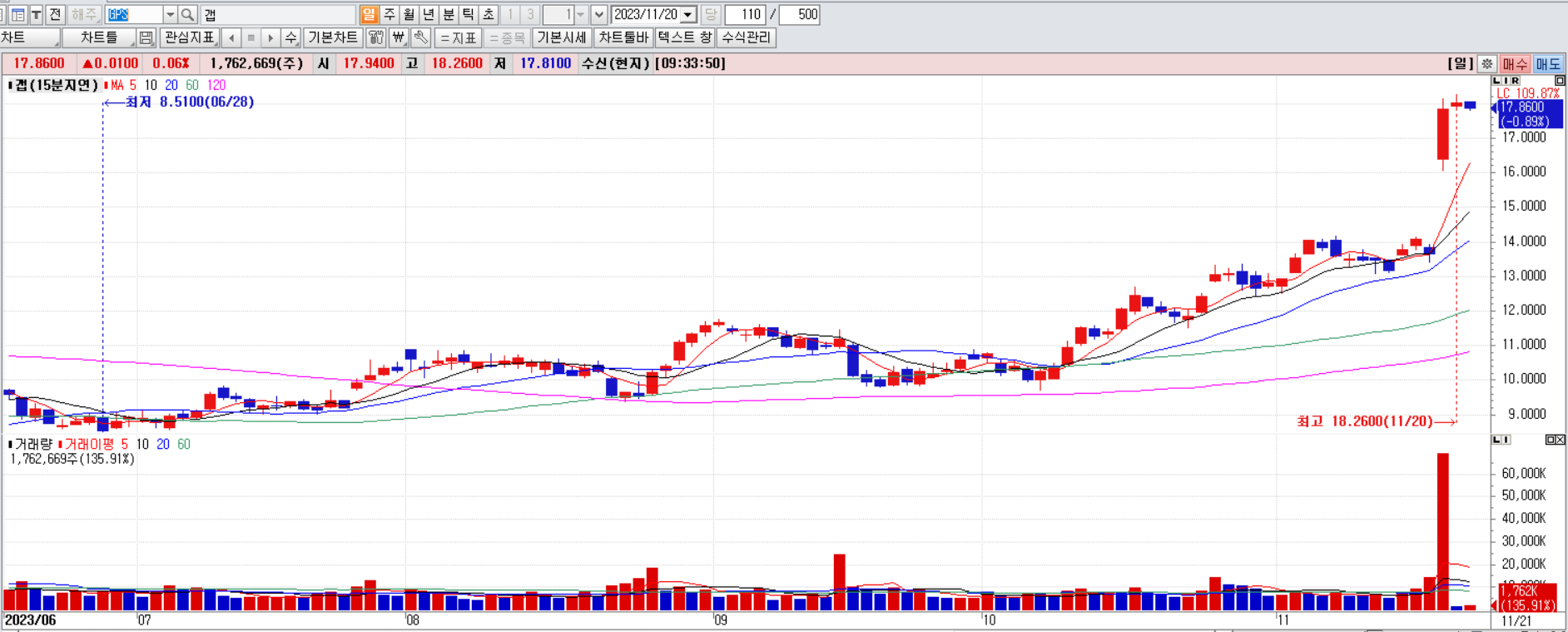Click the '[일]' period indicator text
This screenshot has height=632, width=1568.
pyautogui.click(x=1461, y=63)
